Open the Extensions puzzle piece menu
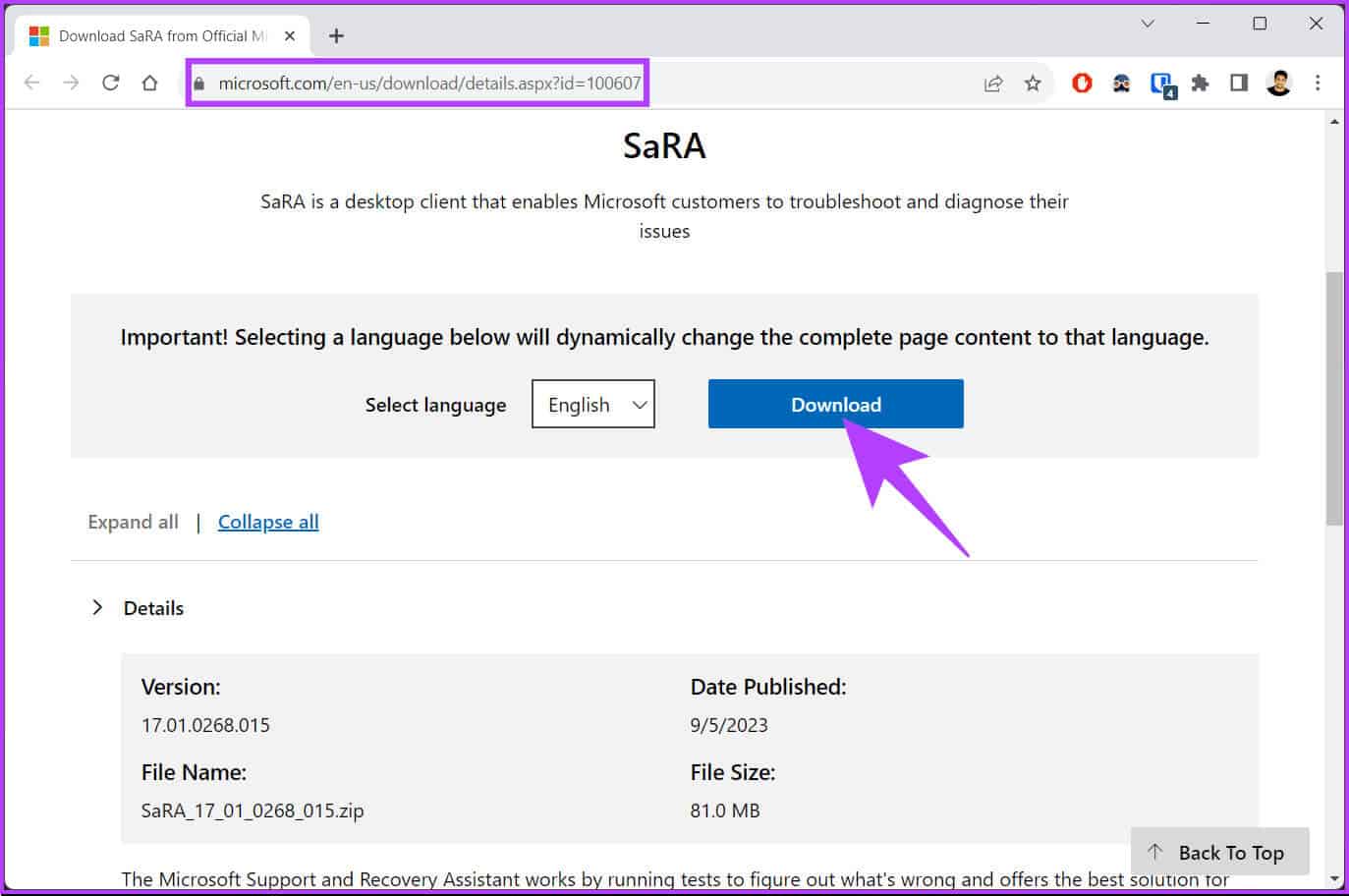1349x896 pixels. pos(1200,84)
